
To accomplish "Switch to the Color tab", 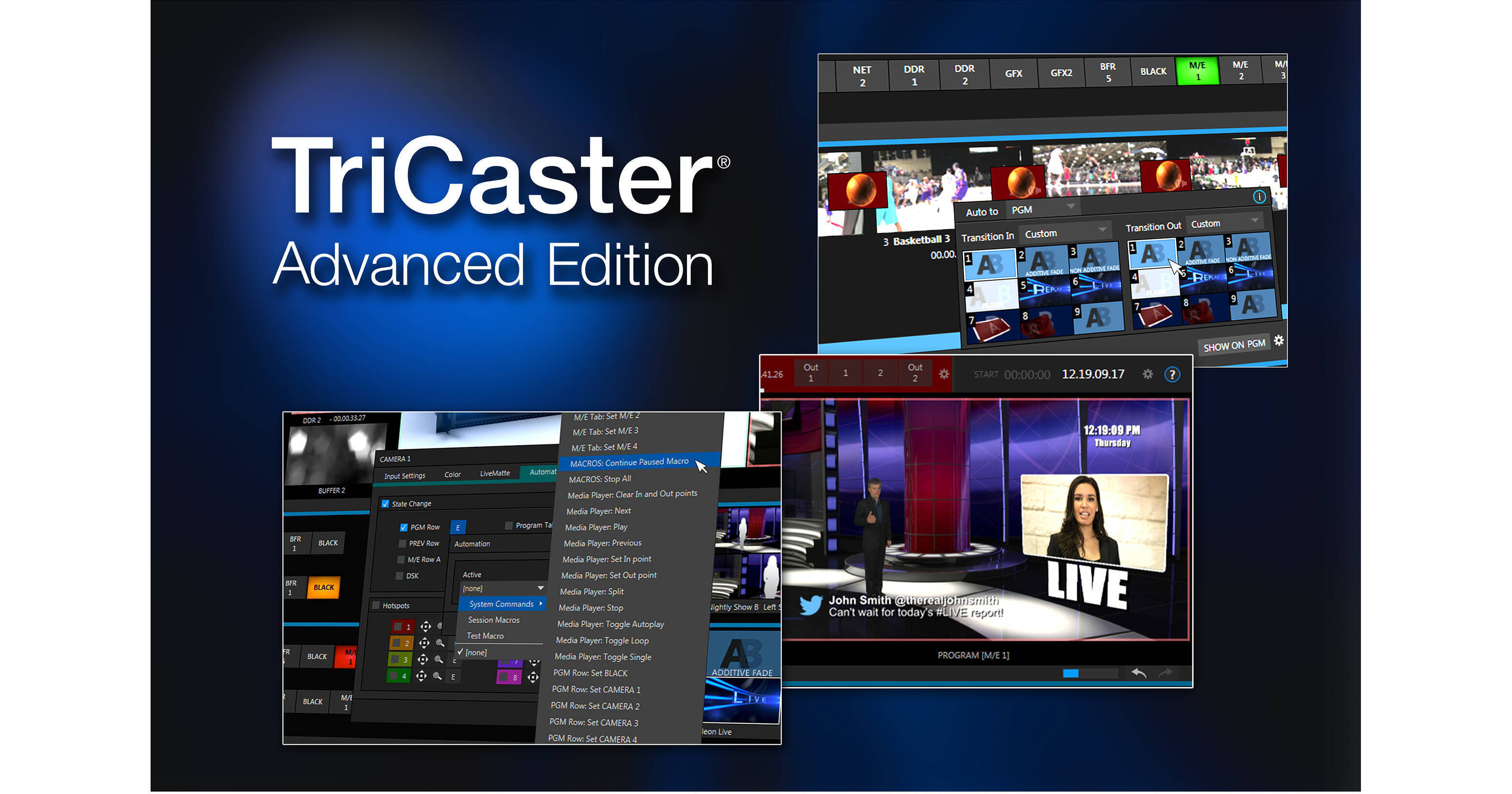I will click(452, 474).
